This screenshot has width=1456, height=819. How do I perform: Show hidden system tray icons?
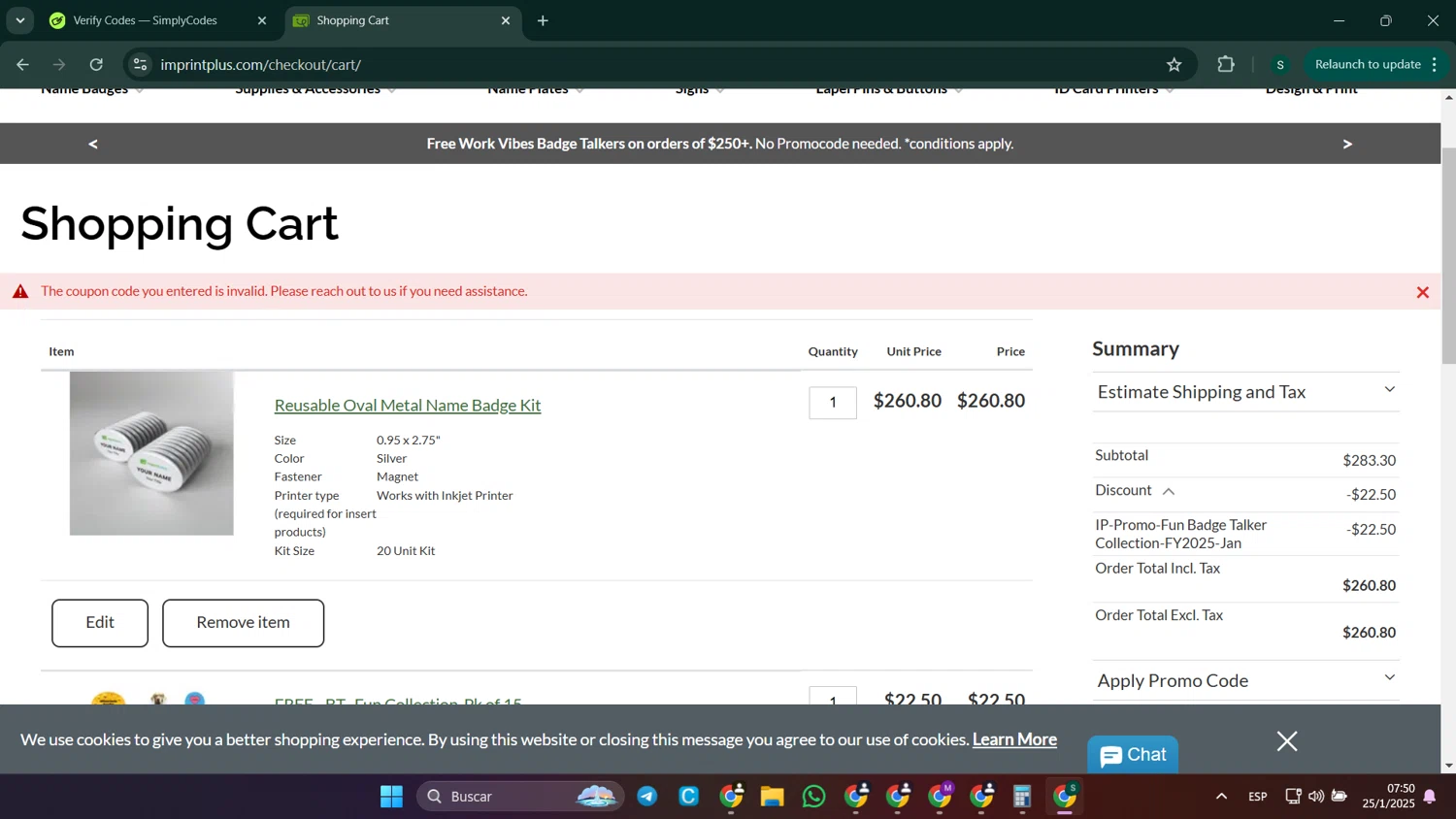pyautogui.click(x=1221, y=797)
